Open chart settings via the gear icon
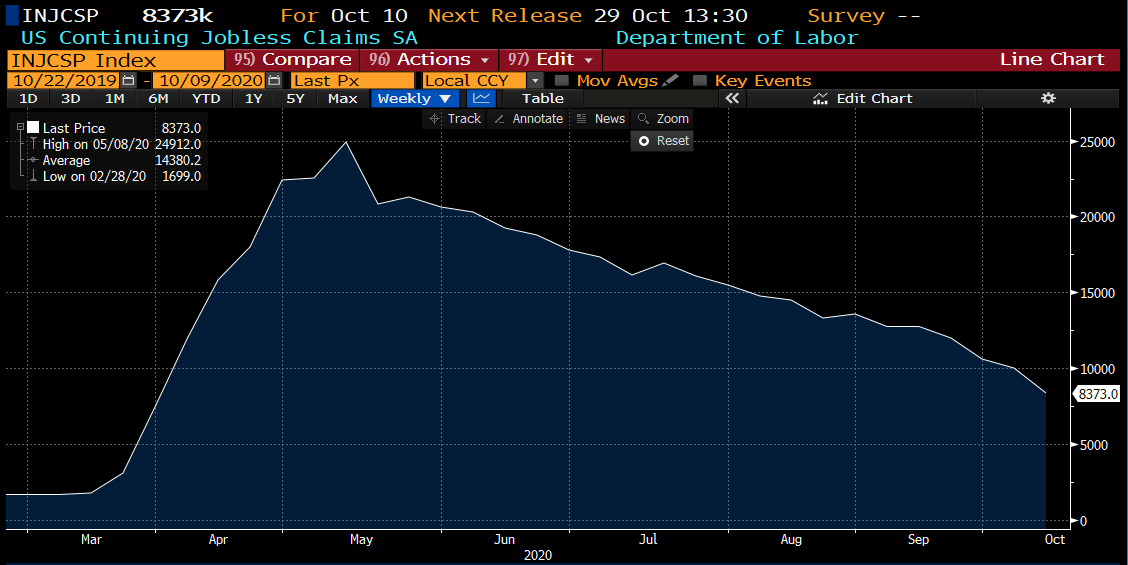Viewport: 1128px width, 565px height. (x=1048, y=99)
